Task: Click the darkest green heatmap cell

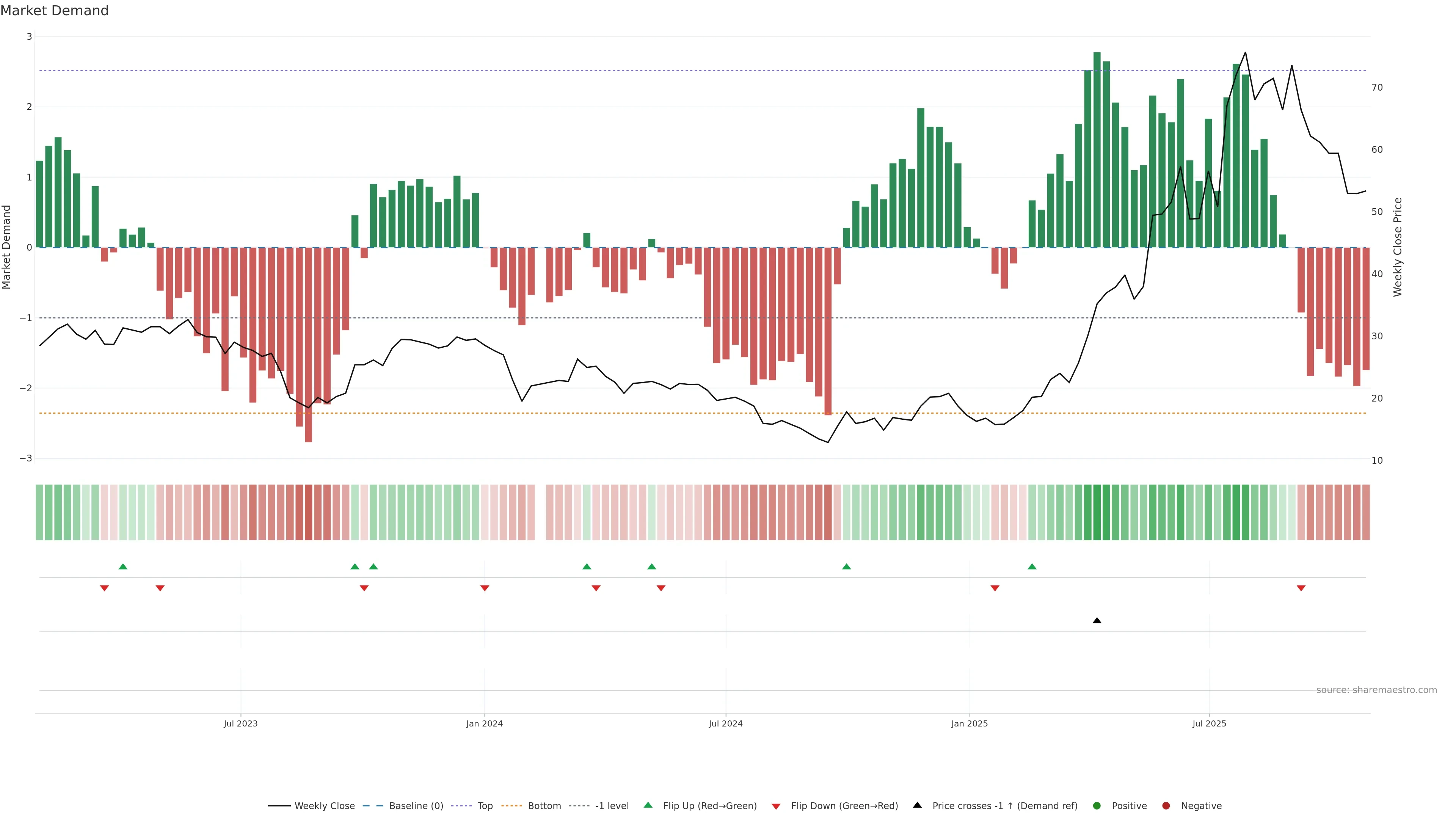Action: click(1097, 512)
